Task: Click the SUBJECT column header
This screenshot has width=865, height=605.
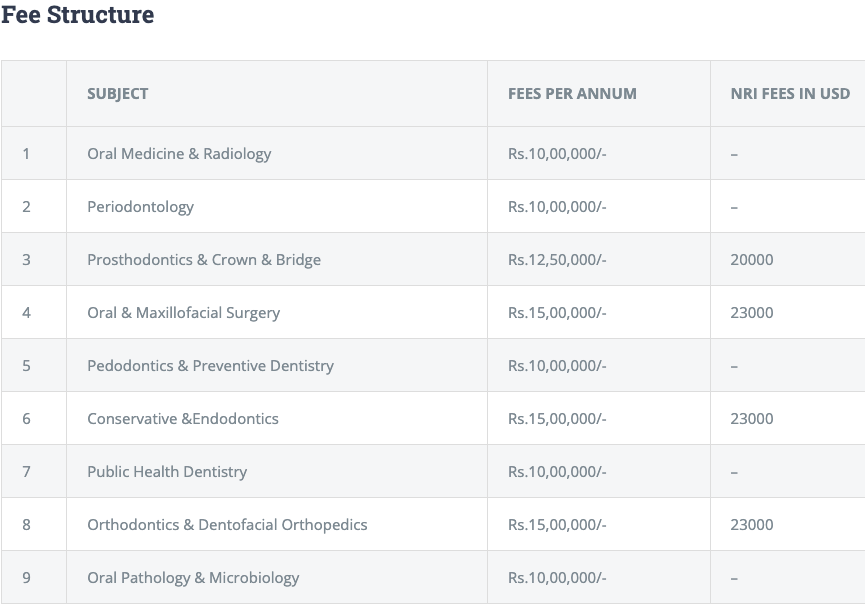Action: click(x=118, y=93)
